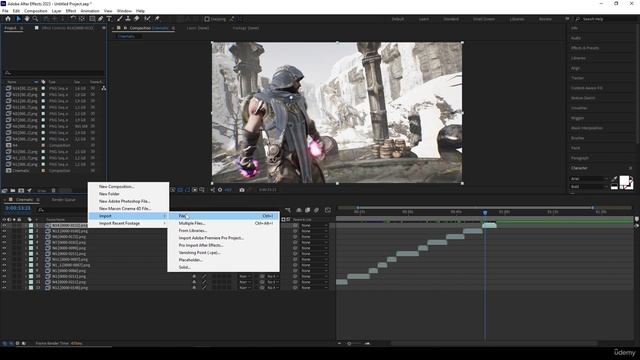Click the Hide Shy Layers icon in timeline header
Image resolution: width=640 pixels, height=360 pixels.
pyautogui.click(x=299, y=210)
